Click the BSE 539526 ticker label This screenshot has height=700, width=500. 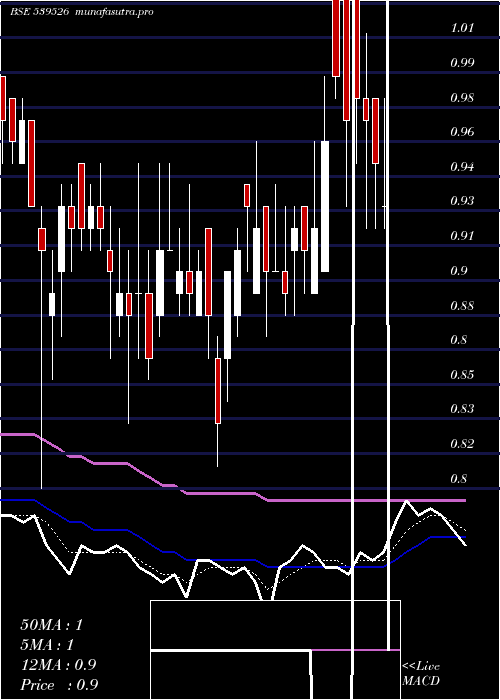point(39,12)
